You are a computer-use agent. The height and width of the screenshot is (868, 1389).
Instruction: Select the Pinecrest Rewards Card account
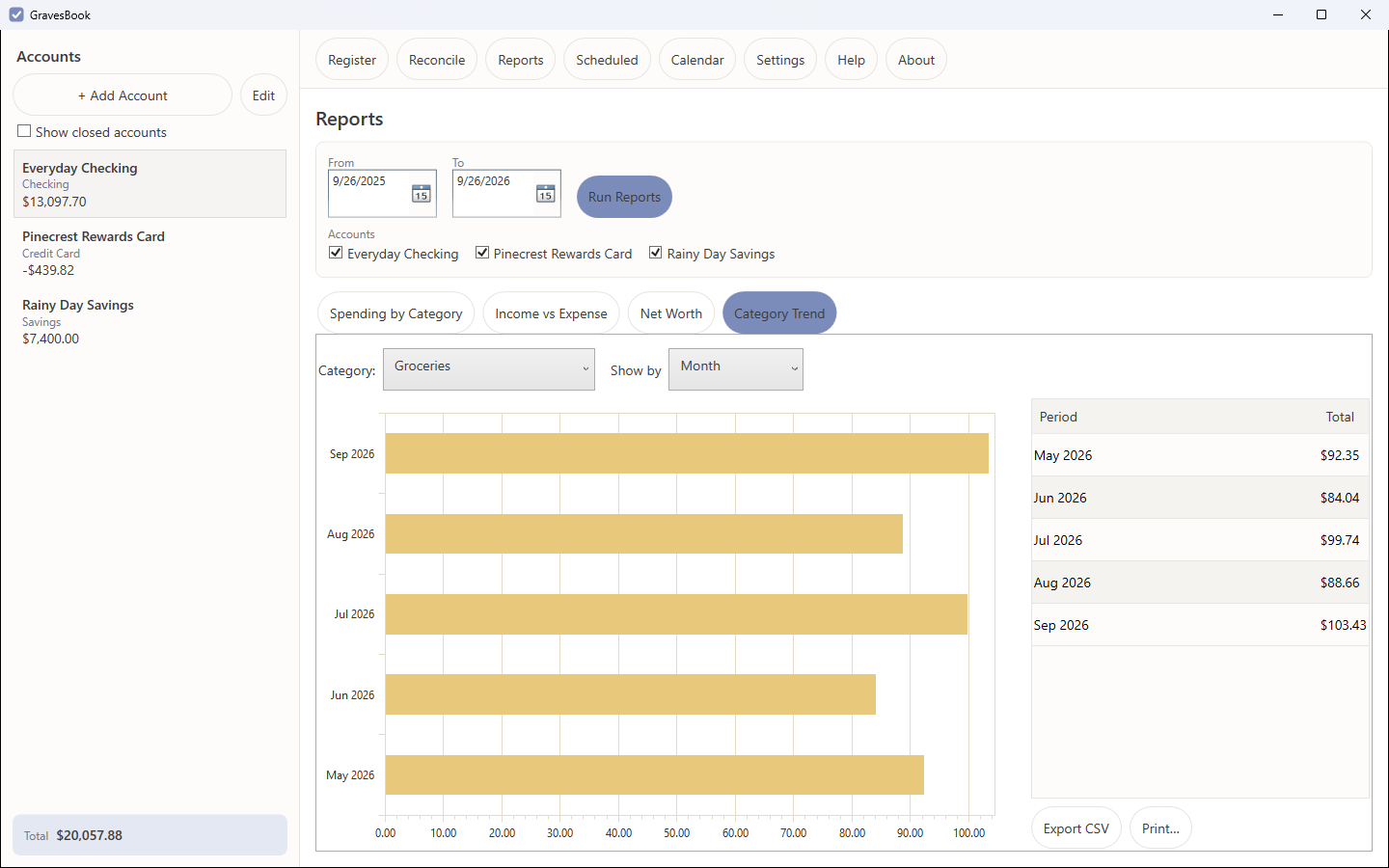150,253
